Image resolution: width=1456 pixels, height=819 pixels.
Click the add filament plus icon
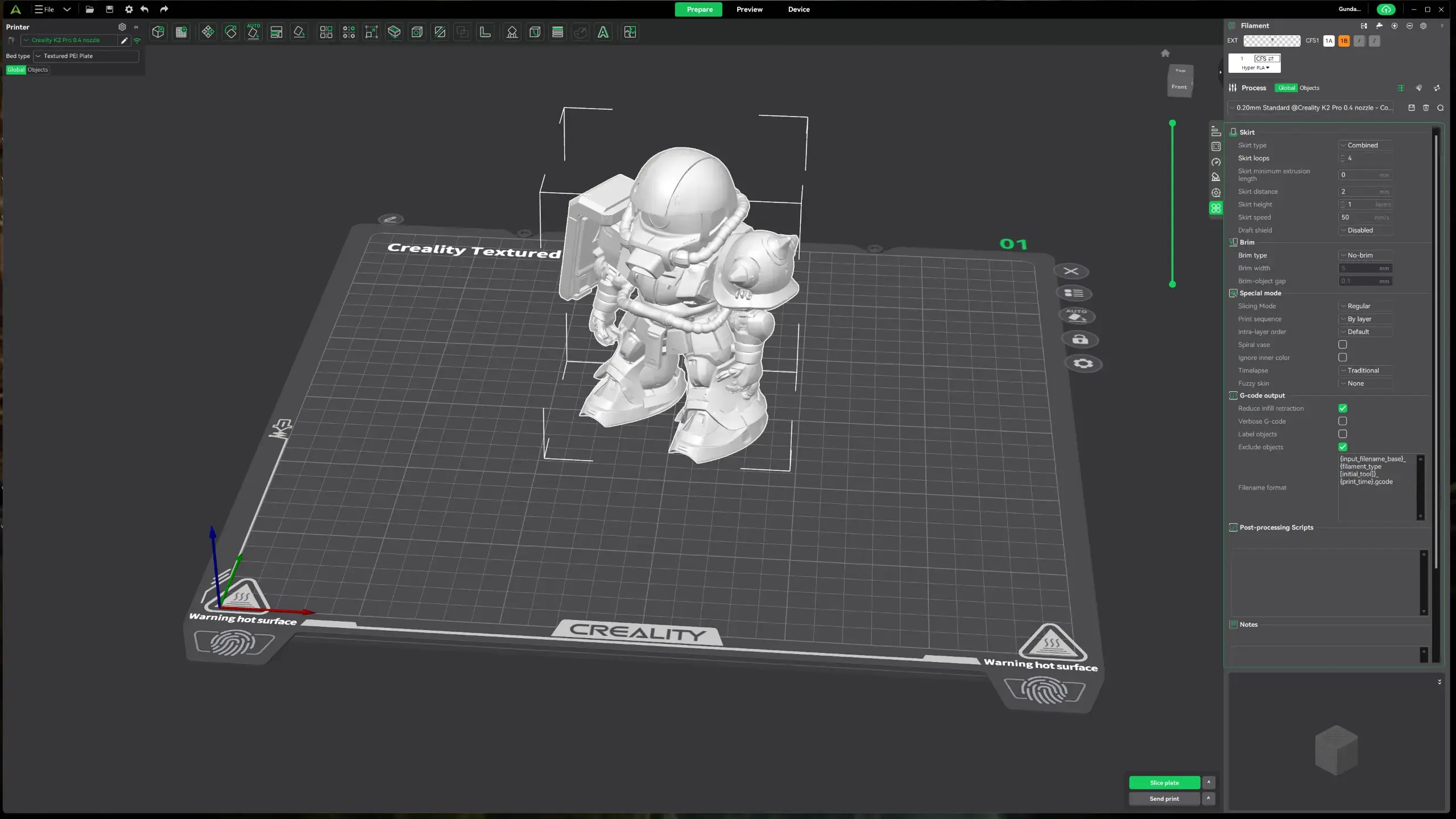(1395, 26)
